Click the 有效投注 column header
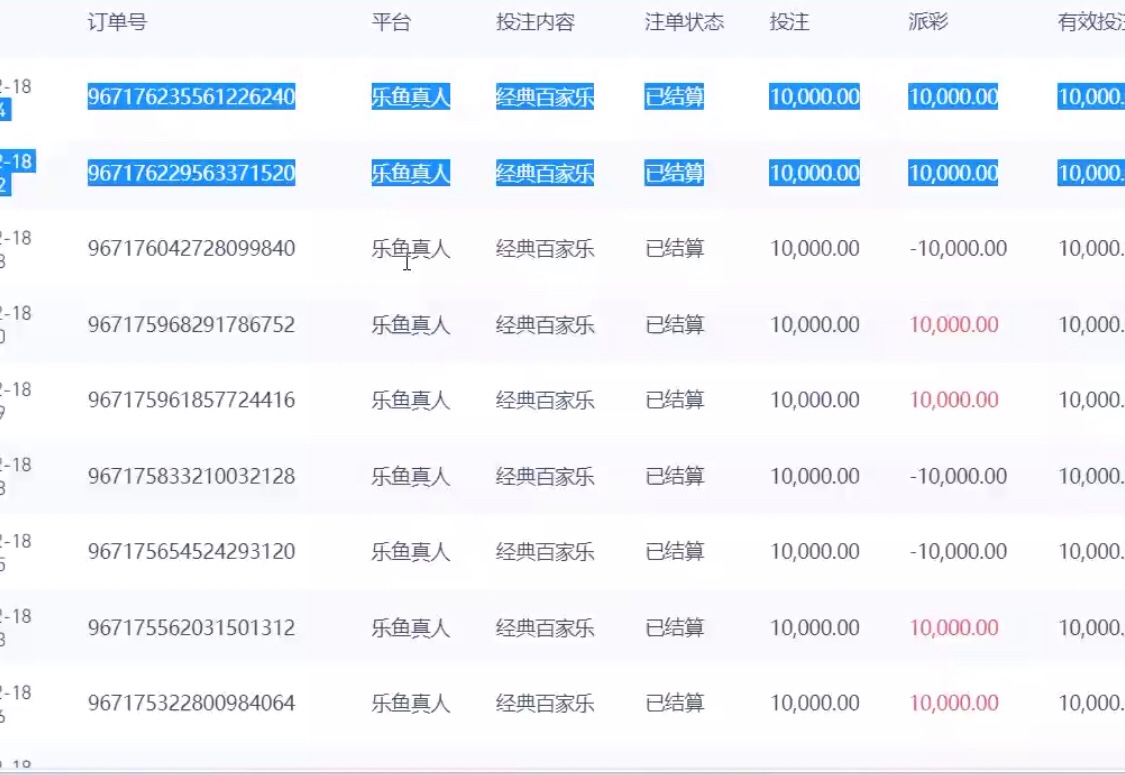The height and width of the screenshot is (775, 1125). 1091,22
